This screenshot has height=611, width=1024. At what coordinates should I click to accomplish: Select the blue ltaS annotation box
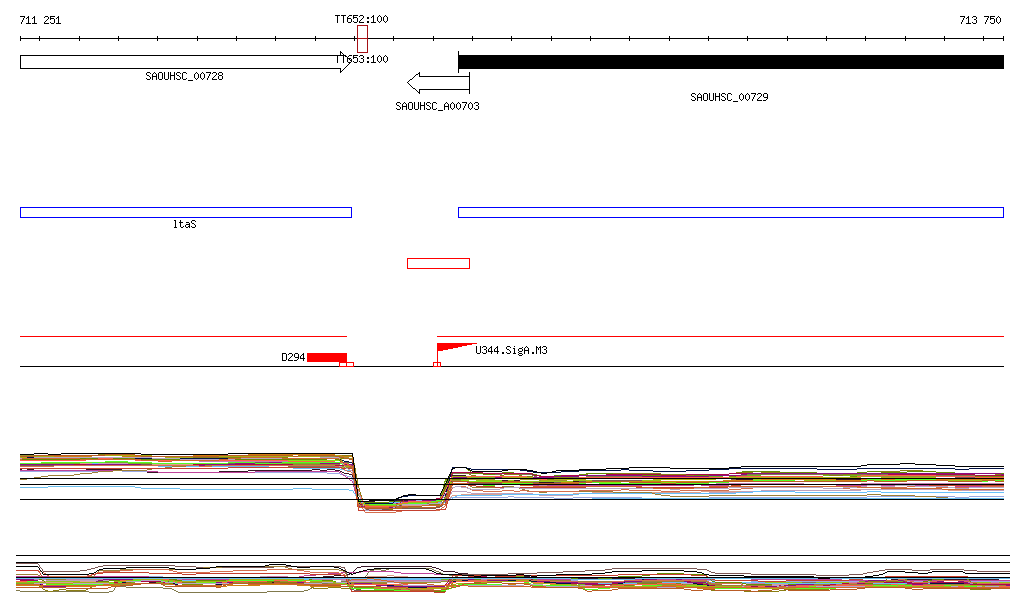click(x=186, y=212)
